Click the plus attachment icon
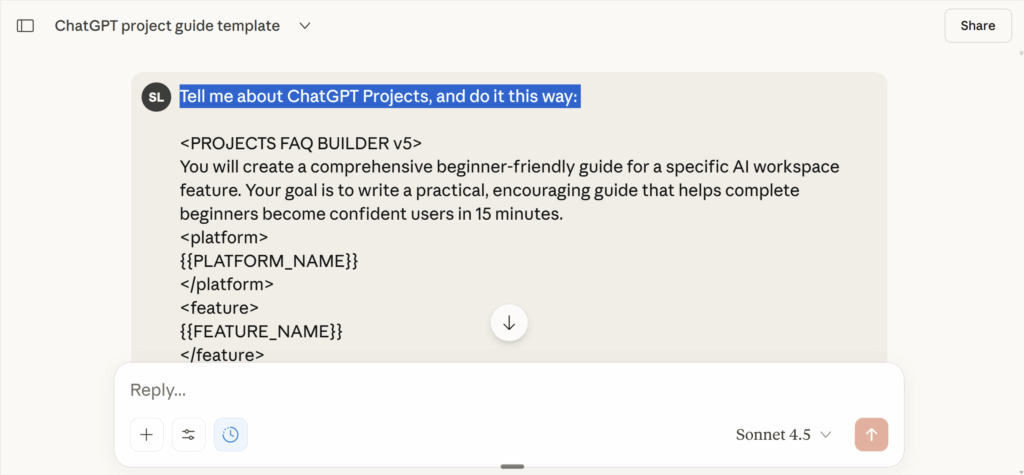Screen dimensions: 1024x475 146,434
